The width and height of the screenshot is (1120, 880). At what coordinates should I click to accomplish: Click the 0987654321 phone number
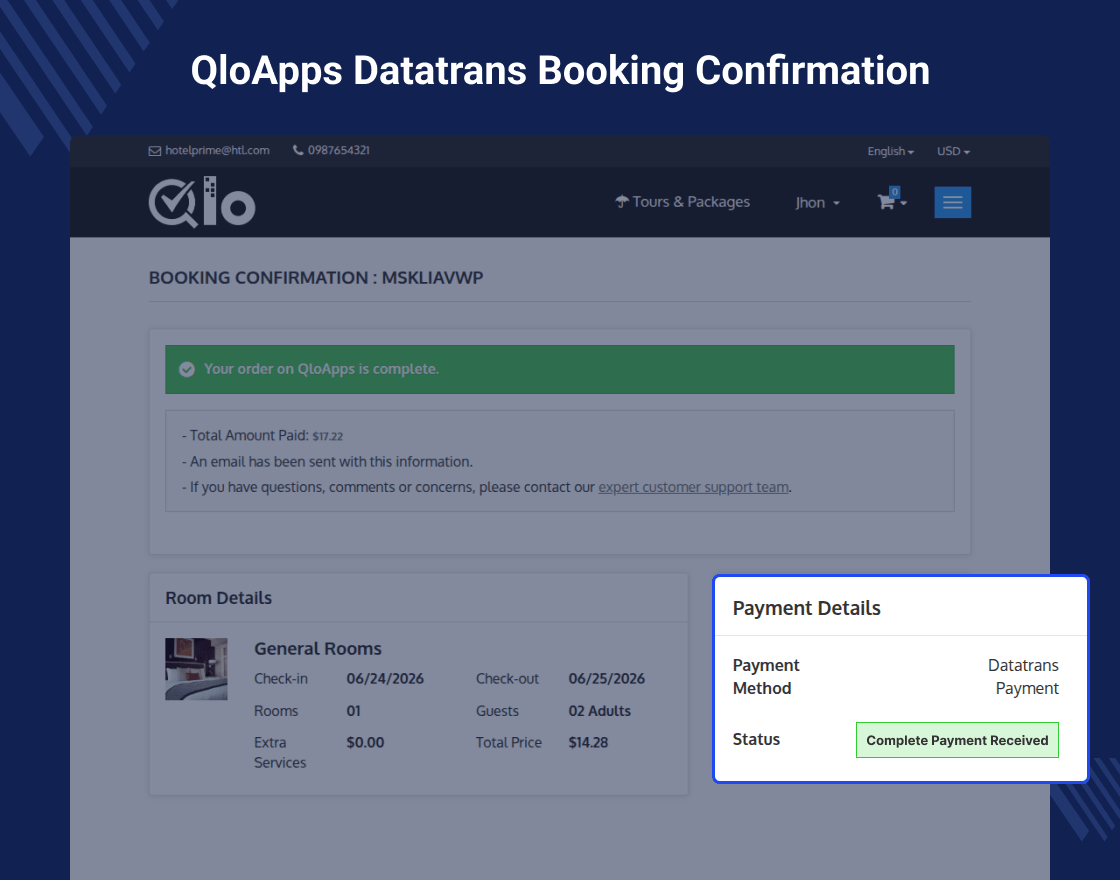(339, 150)
